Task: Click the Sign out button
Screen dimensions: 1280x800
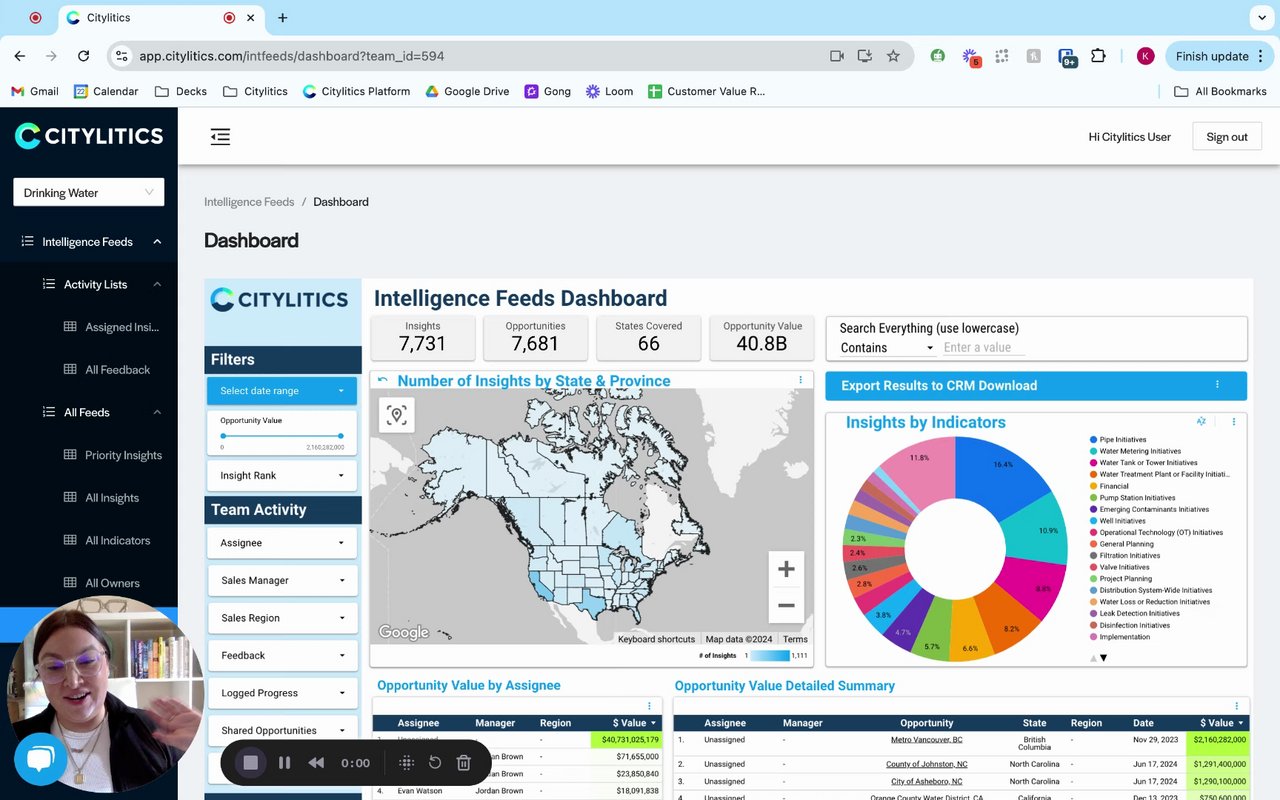Action: click(1227, 137)
